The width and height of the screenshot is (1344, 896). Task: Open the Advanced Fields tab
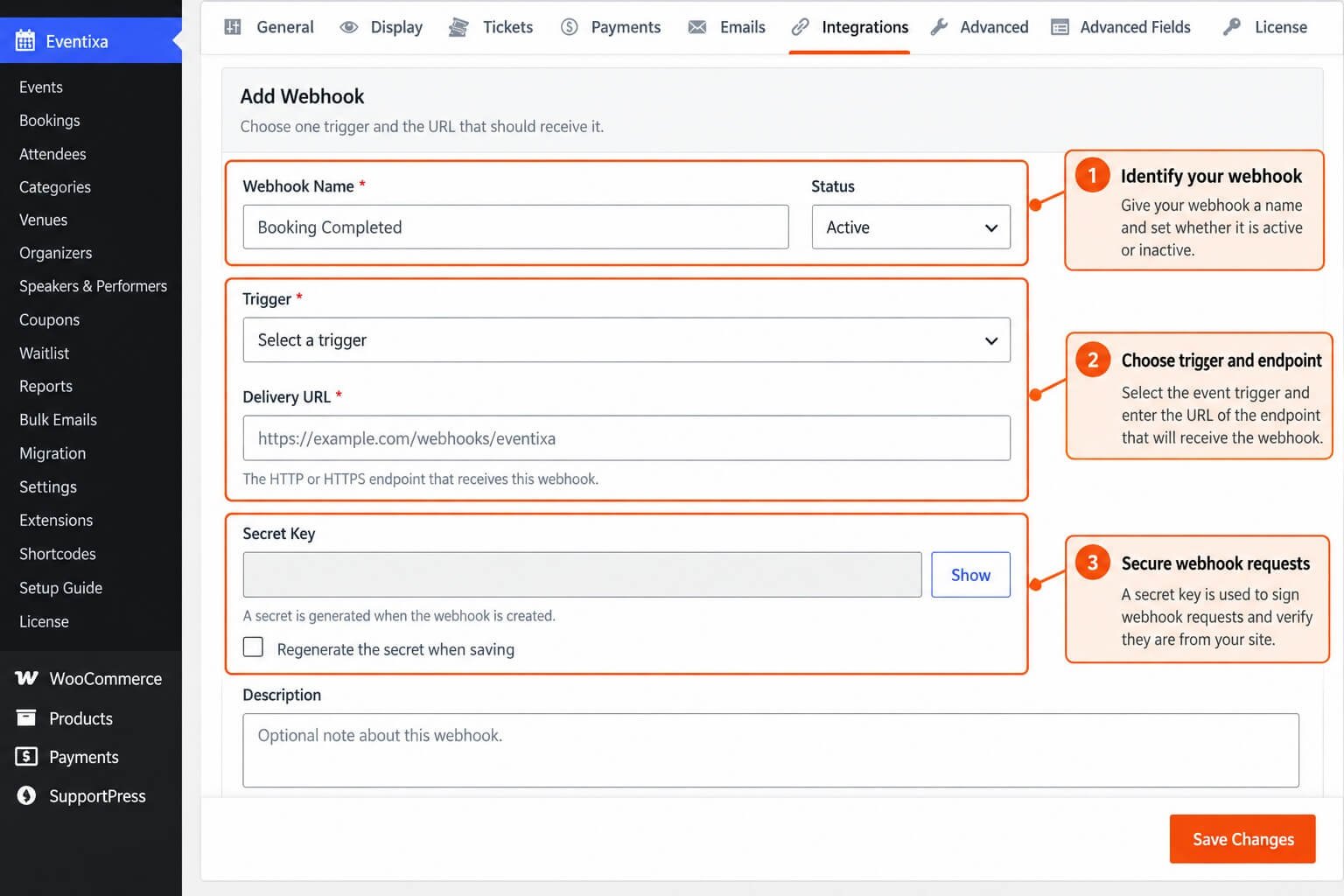click(1121, 27)
